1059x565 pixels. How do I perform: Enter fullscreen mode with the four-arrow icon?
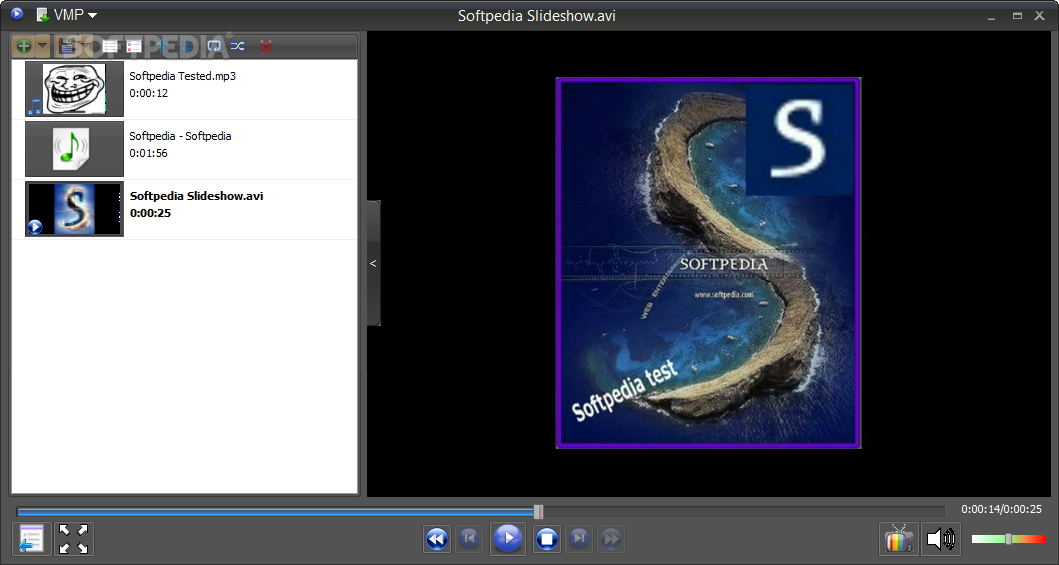point(74,539)
